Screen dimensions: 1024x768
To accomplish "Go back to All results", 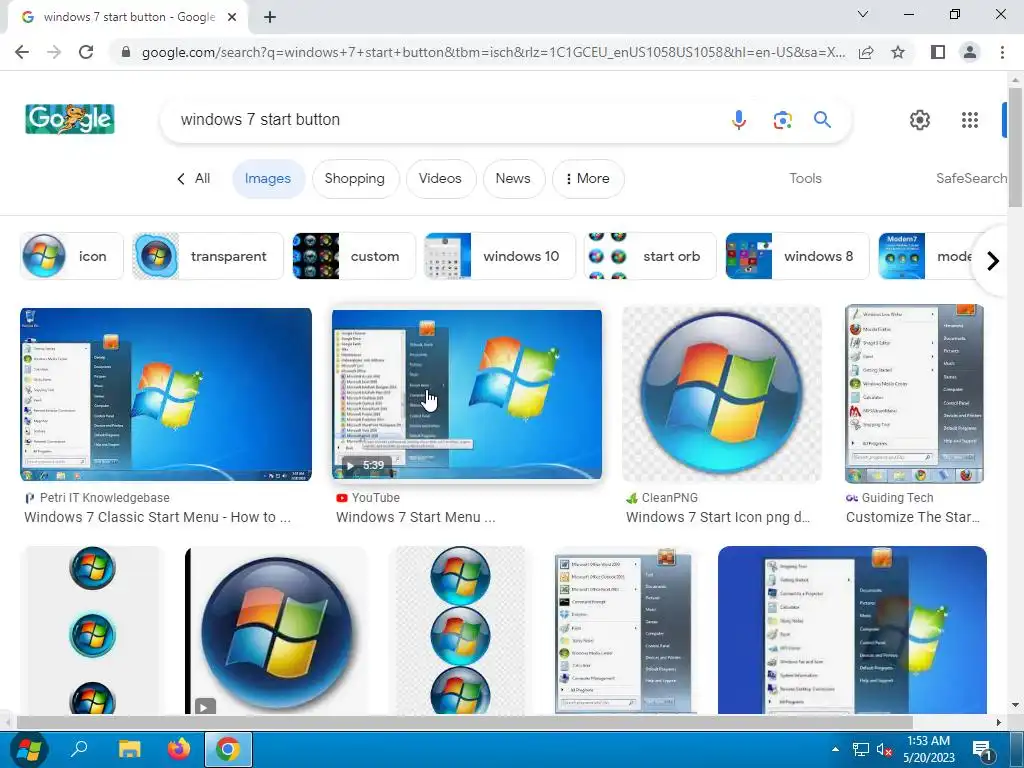I will tap(194, 178).
